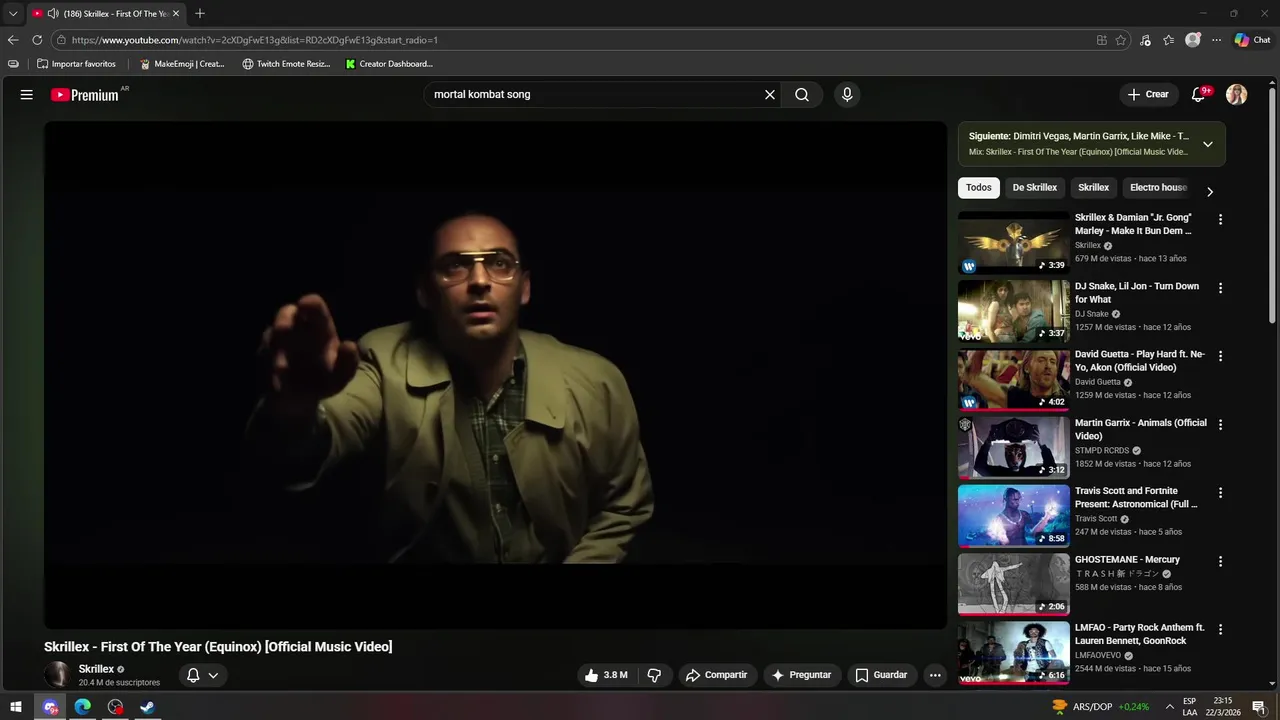Run search with the magnifier button

point(802,95)
